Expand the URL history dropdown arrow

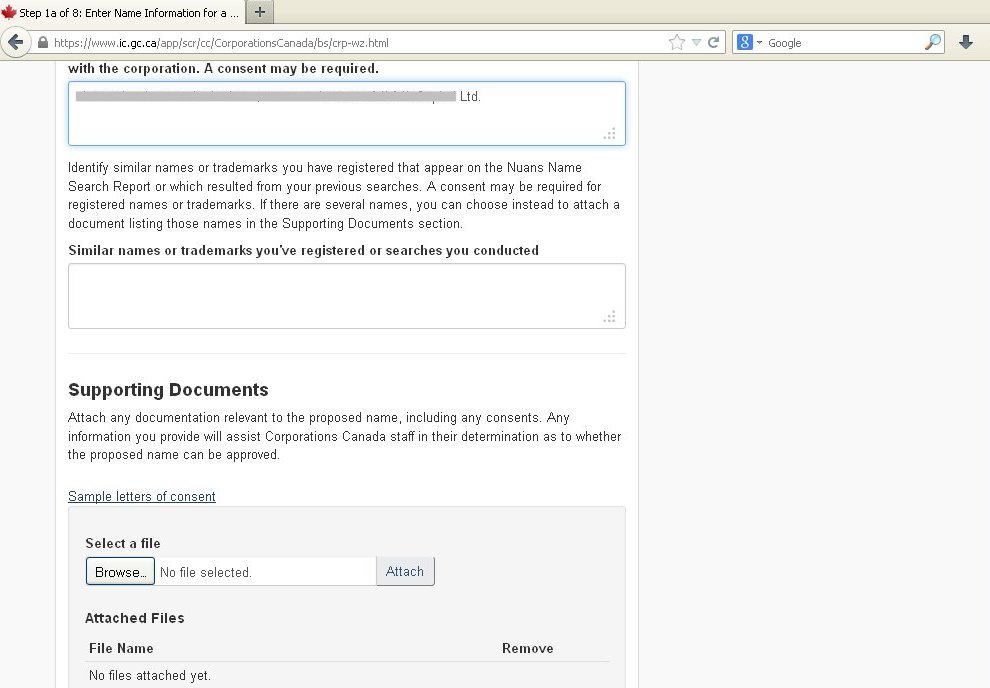[697, 42]
